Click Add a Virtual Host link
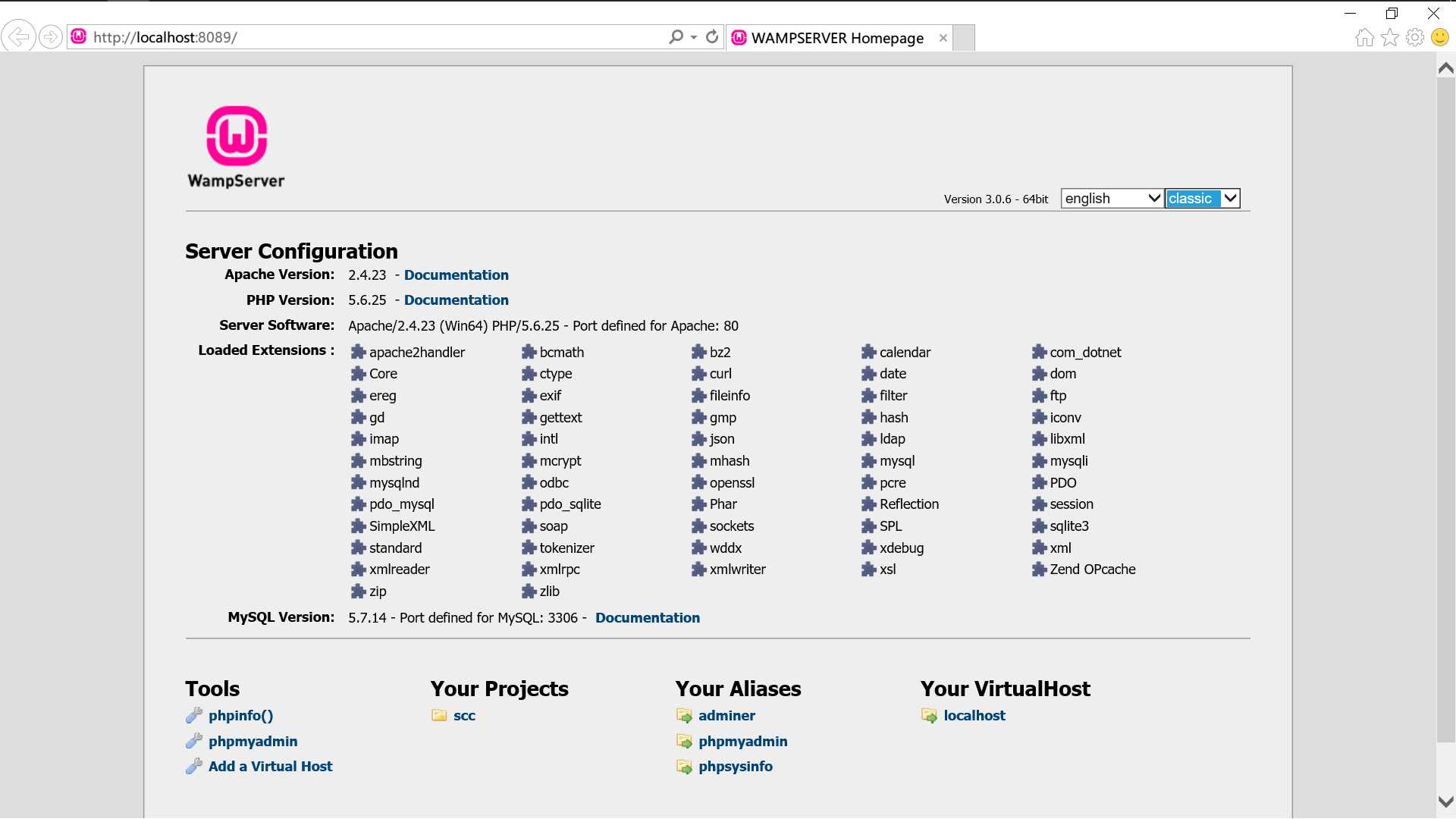1456x819 pixels. coord(270,766)
